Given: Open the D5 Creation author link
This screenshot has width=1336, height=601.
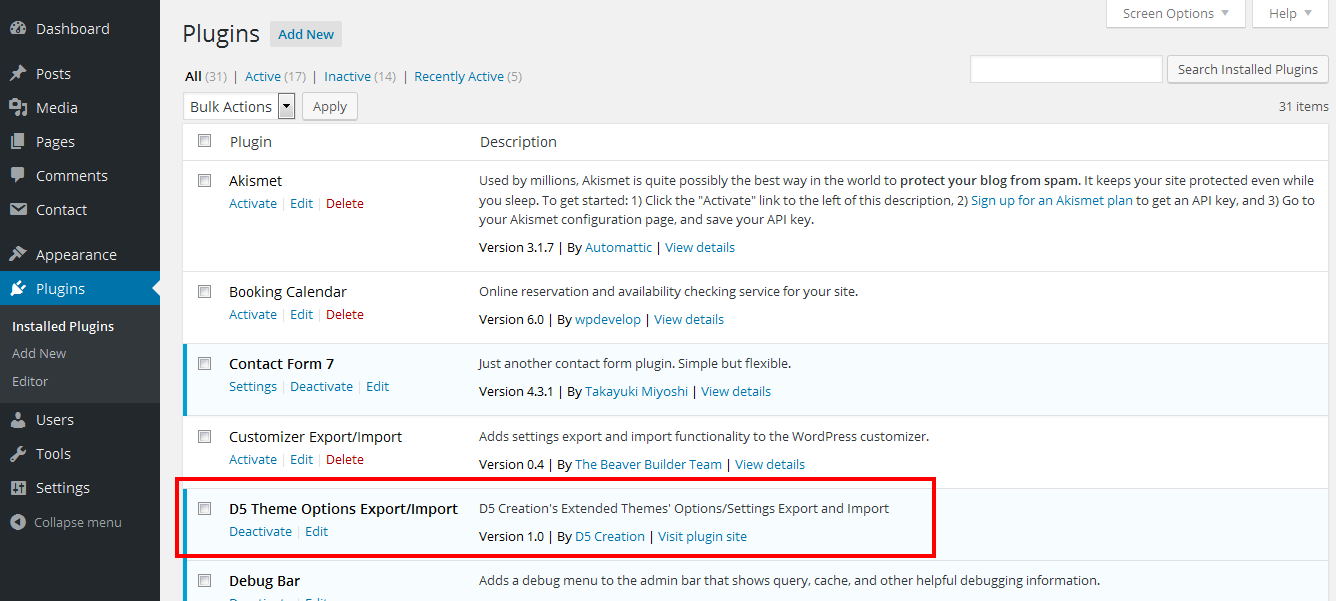Looking at the screenshot, I should point(610,536).
